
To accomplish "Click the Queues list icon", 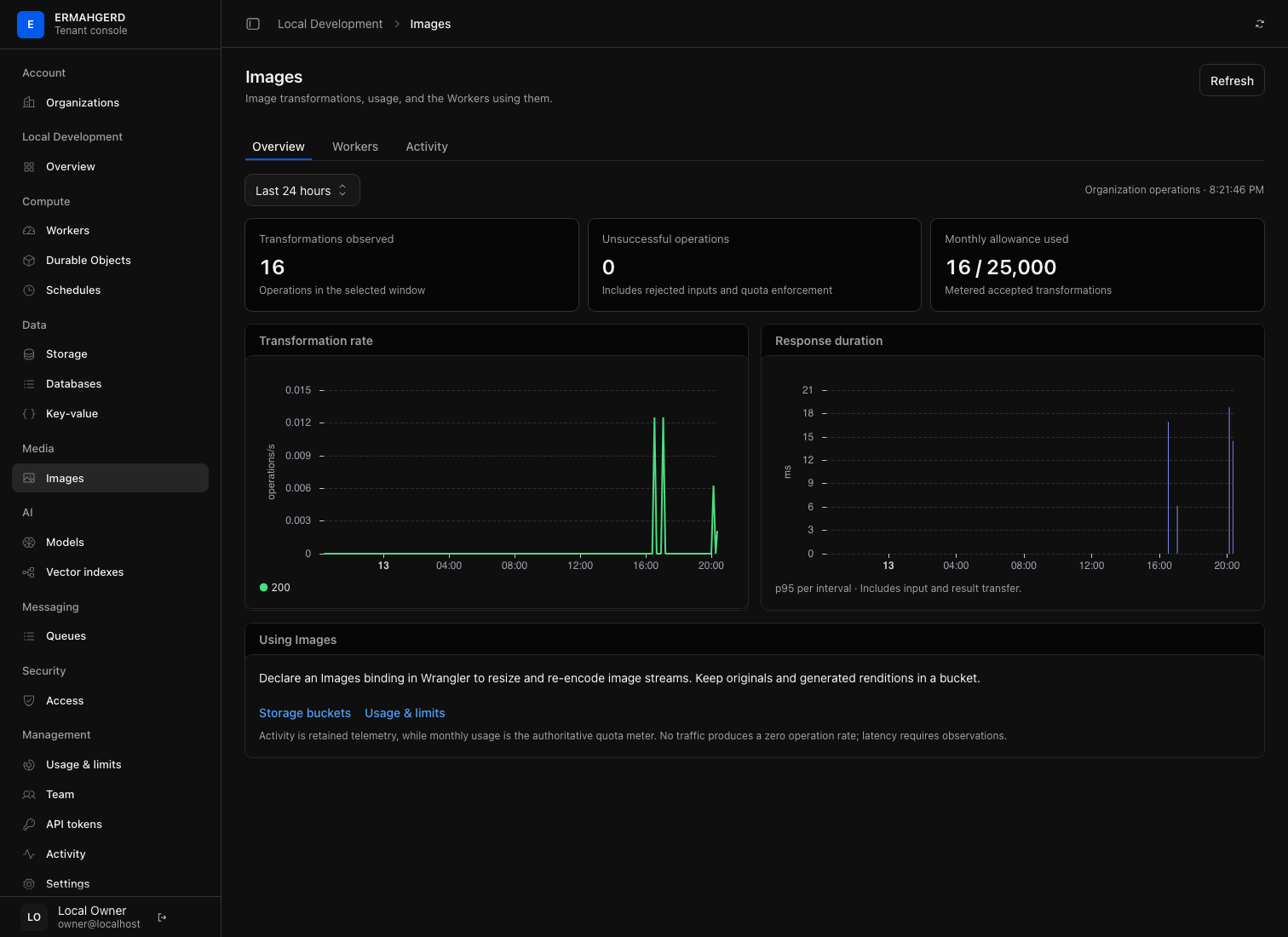I will point(29,636).
